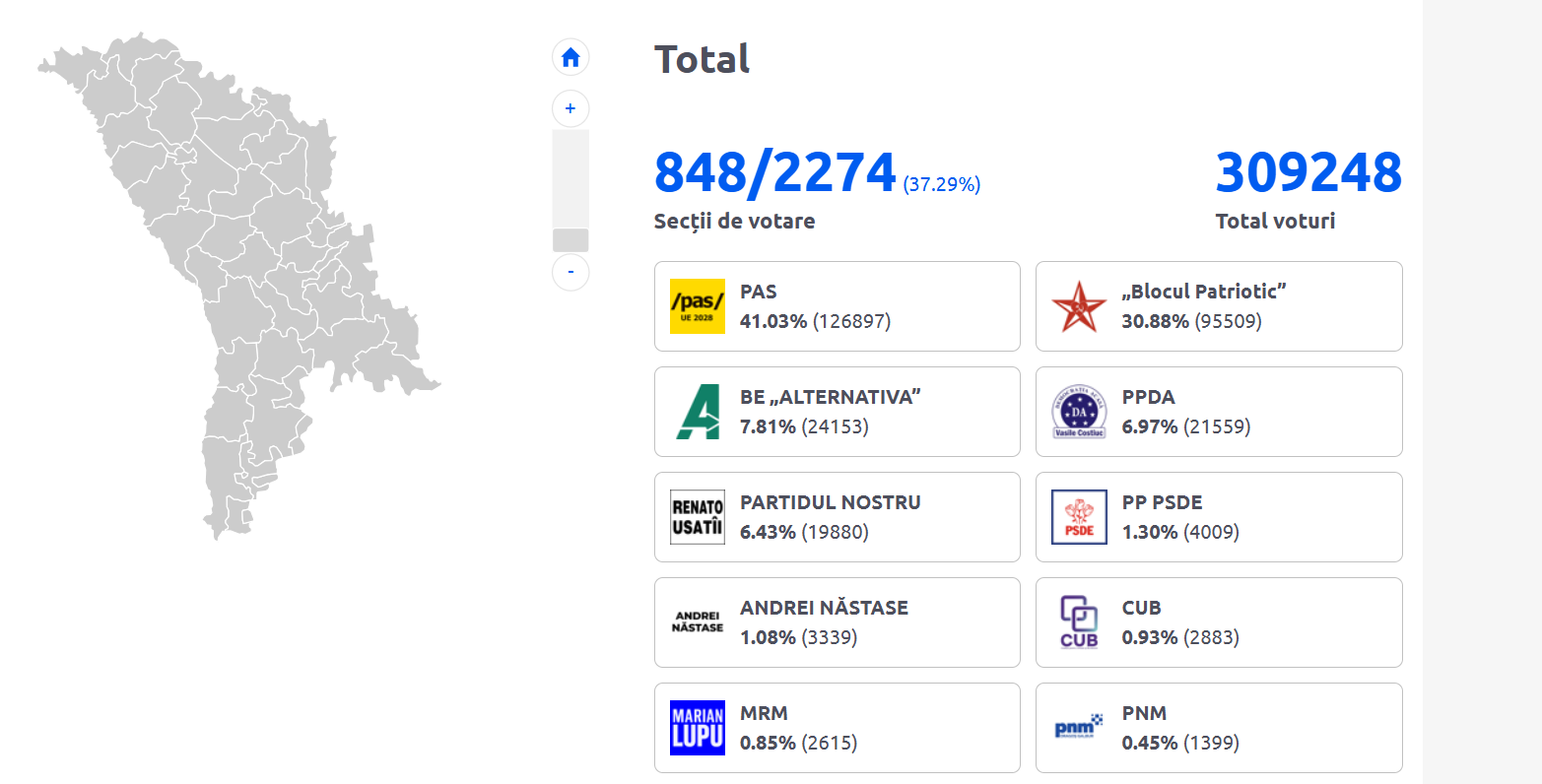Click the purple CUB logo
The image size is (1542, 784).
[1079, 622]
